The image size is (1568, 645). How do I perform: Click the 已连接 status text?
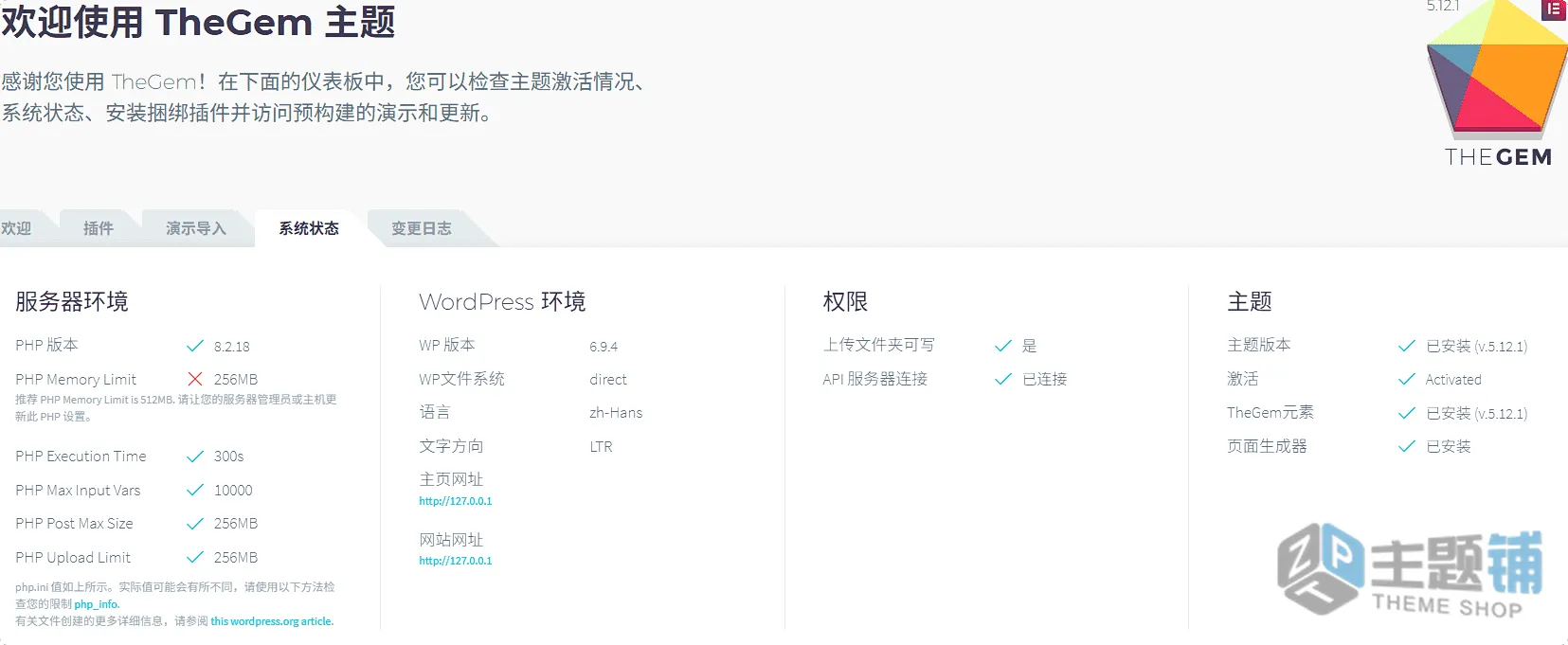click(x=1045, y=379)
